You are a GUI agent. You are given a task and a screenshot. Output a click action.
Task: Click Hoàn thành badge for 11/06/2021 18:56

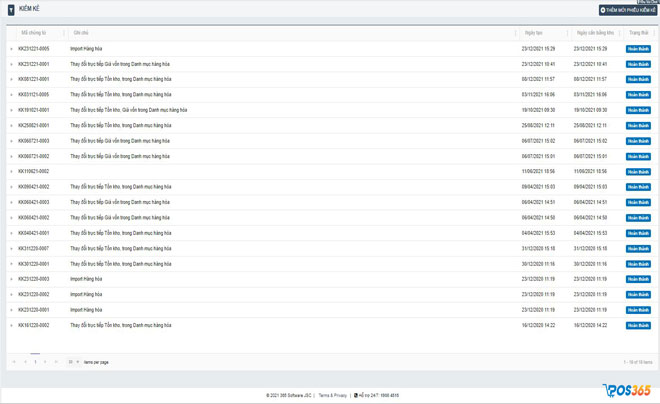(638, 172)
